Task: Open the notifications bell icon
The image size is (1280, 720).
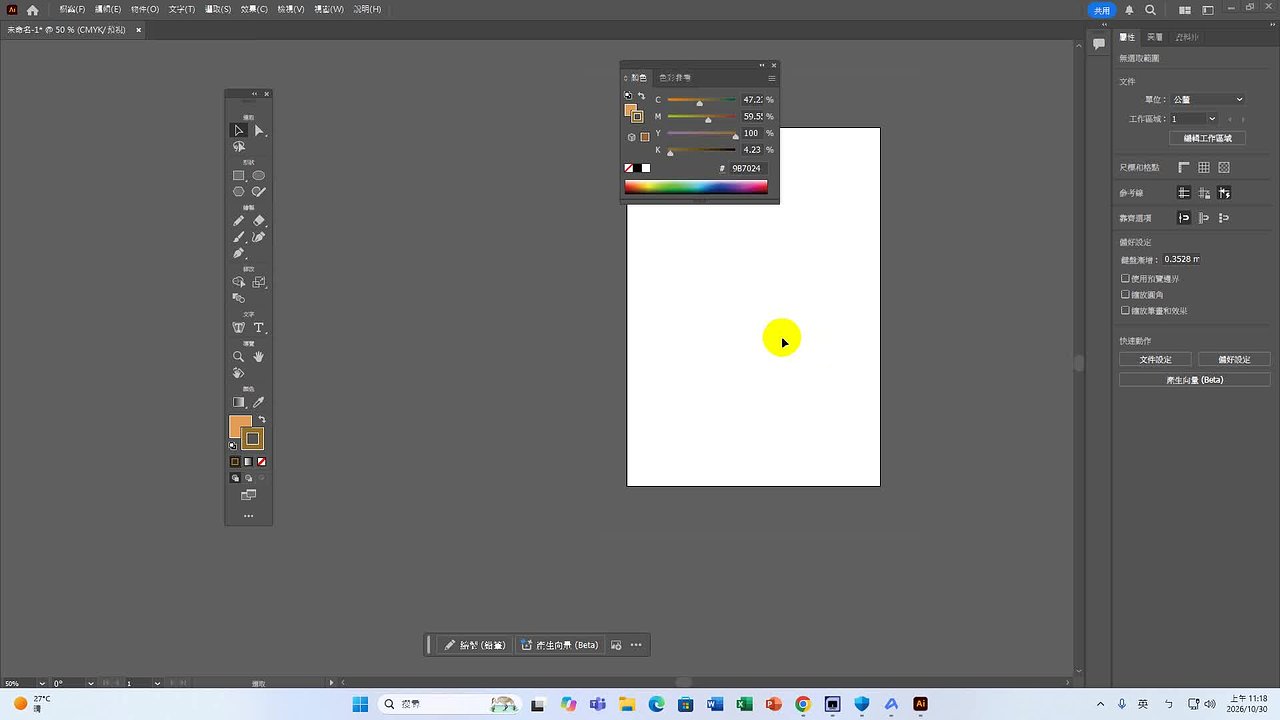Action: pyautogui.click(x=1129, y=10)
